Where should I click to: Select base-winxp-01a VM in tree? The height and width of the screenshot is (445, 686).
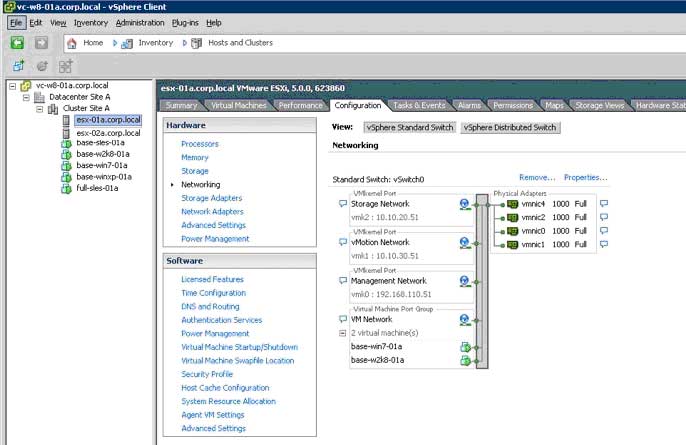pyautogui.click(x=104, y=177)
